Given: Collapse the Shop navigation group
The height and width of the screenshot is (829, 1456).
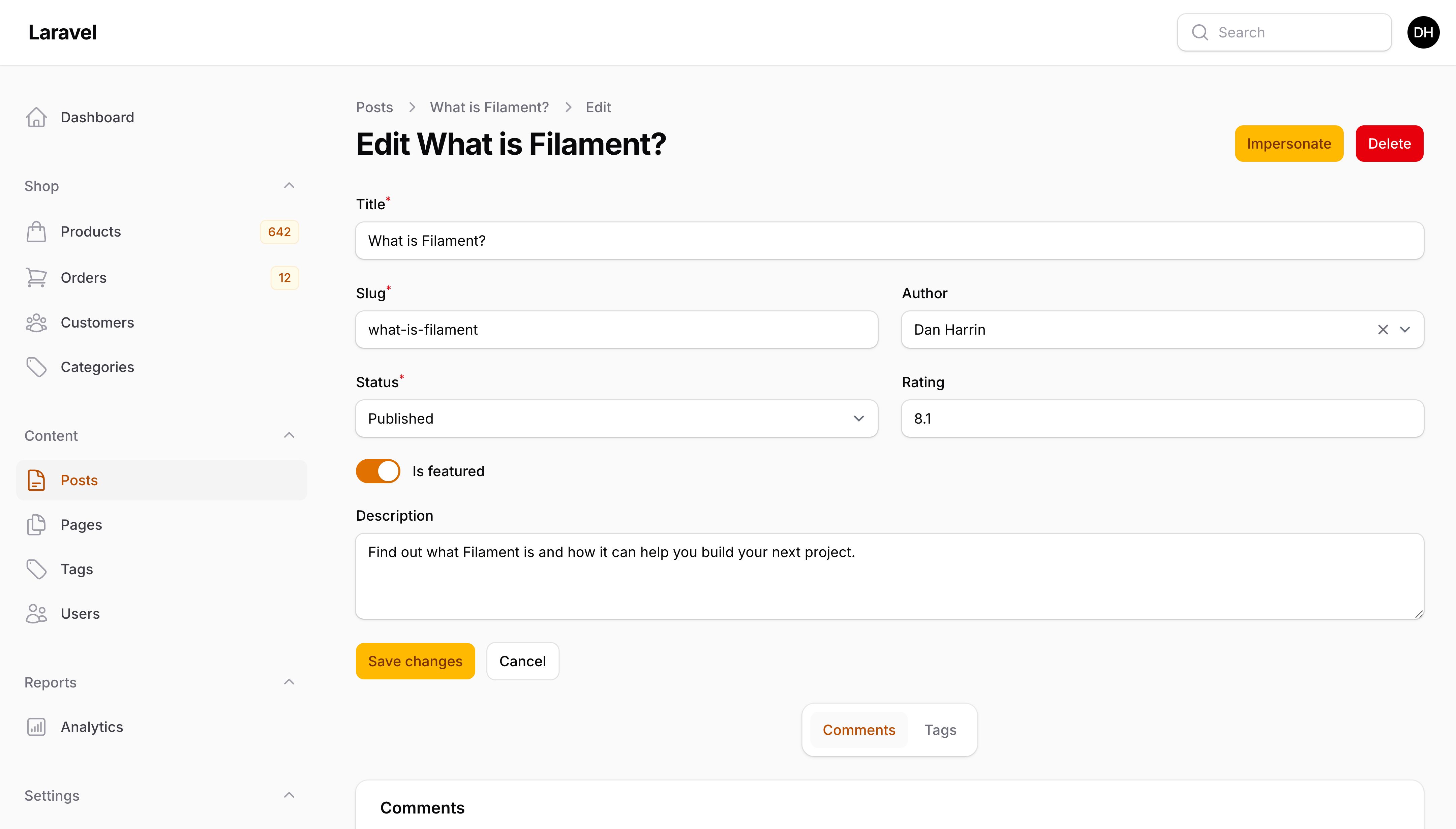Looking at the screenshot, I should [x=289, y=186].
